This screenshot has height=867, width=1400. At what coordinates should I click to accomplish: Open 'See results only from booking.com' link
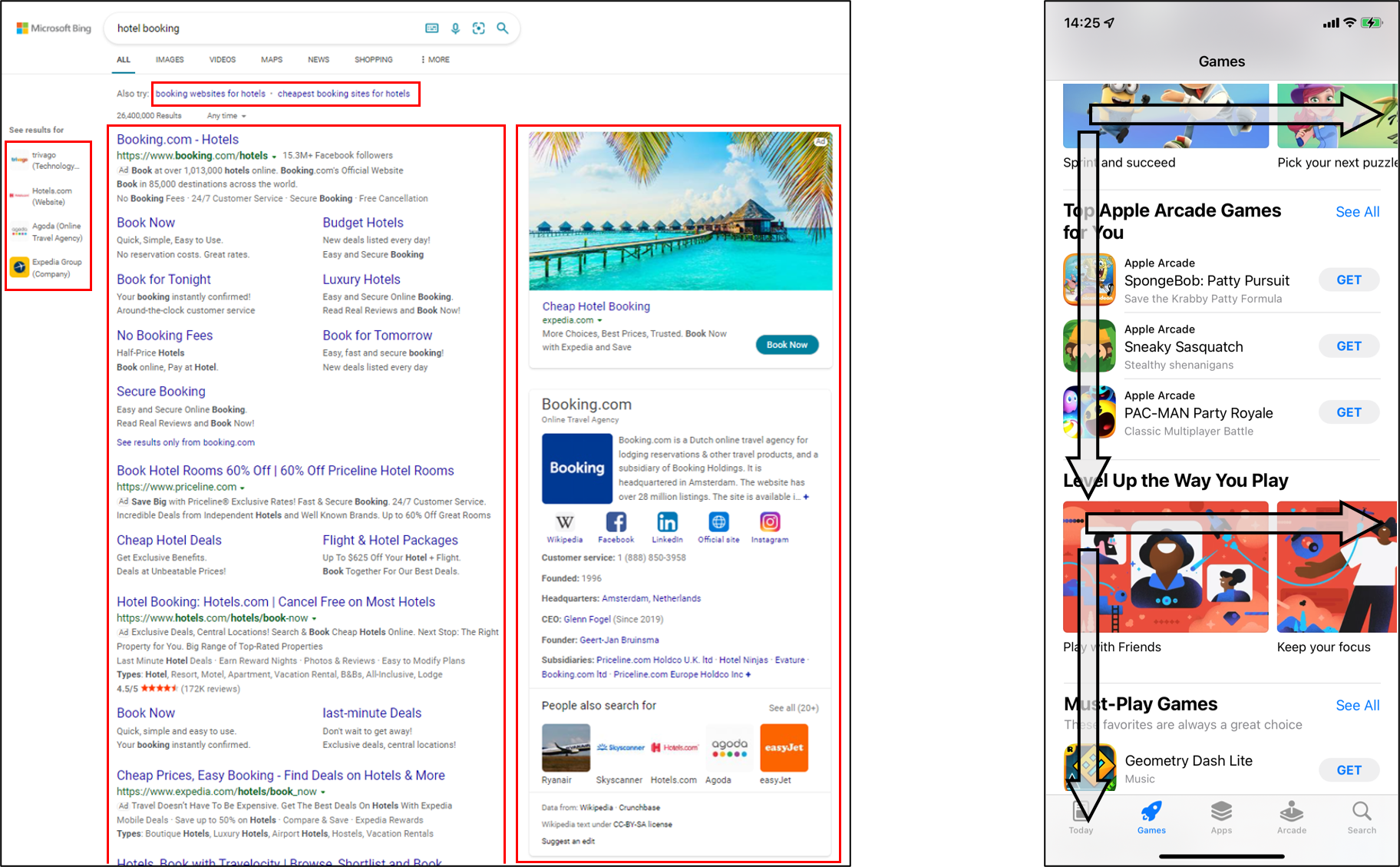click(186, 442)
